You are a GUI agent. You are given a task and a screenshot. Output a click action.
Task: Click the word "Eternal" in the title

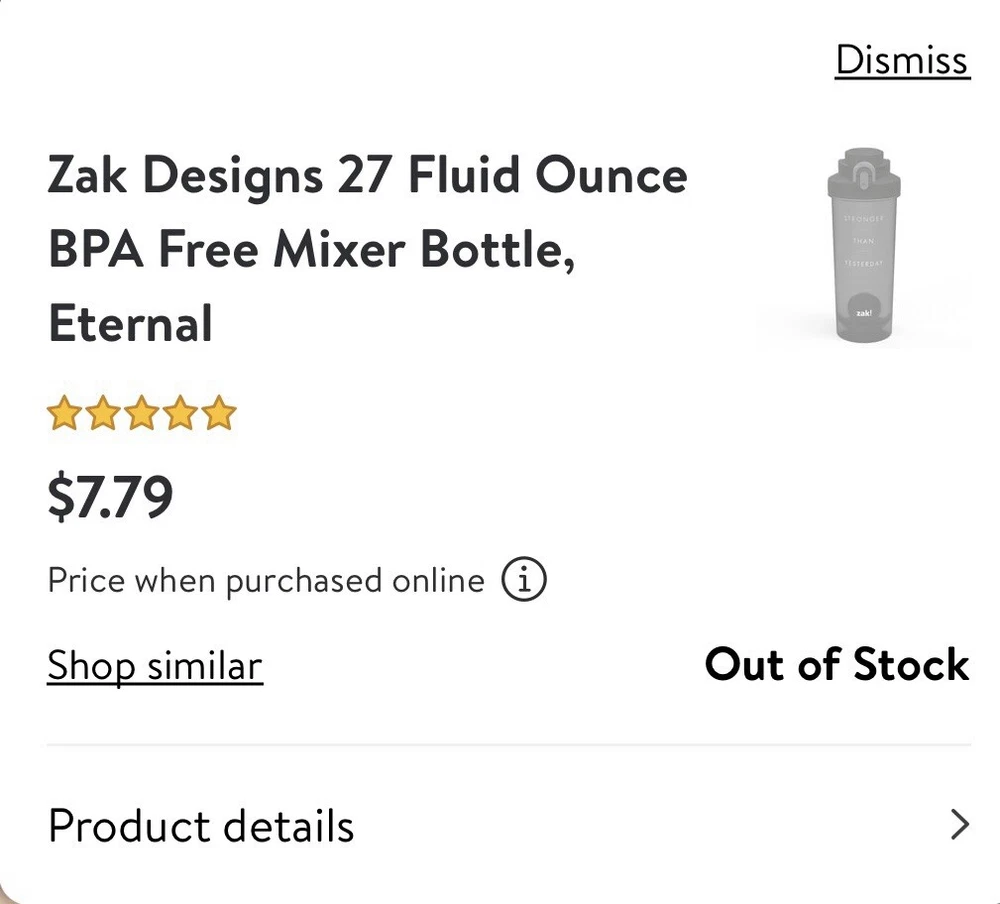tap(131, 324)
